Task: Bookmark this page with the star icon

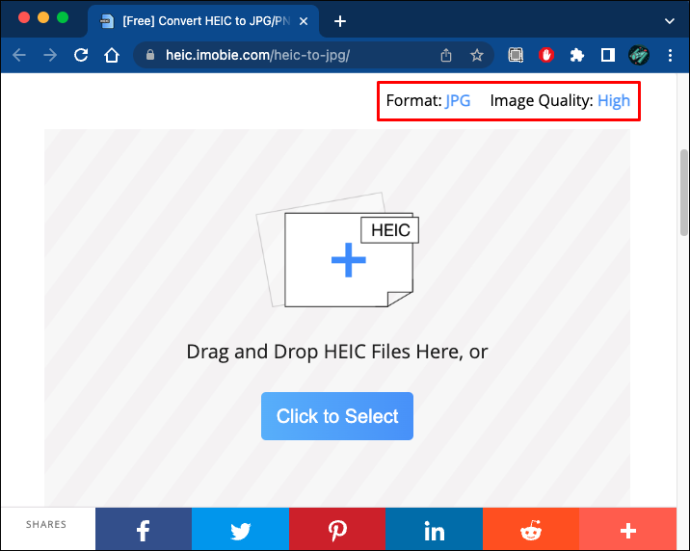Action: (x=477, y=55)
